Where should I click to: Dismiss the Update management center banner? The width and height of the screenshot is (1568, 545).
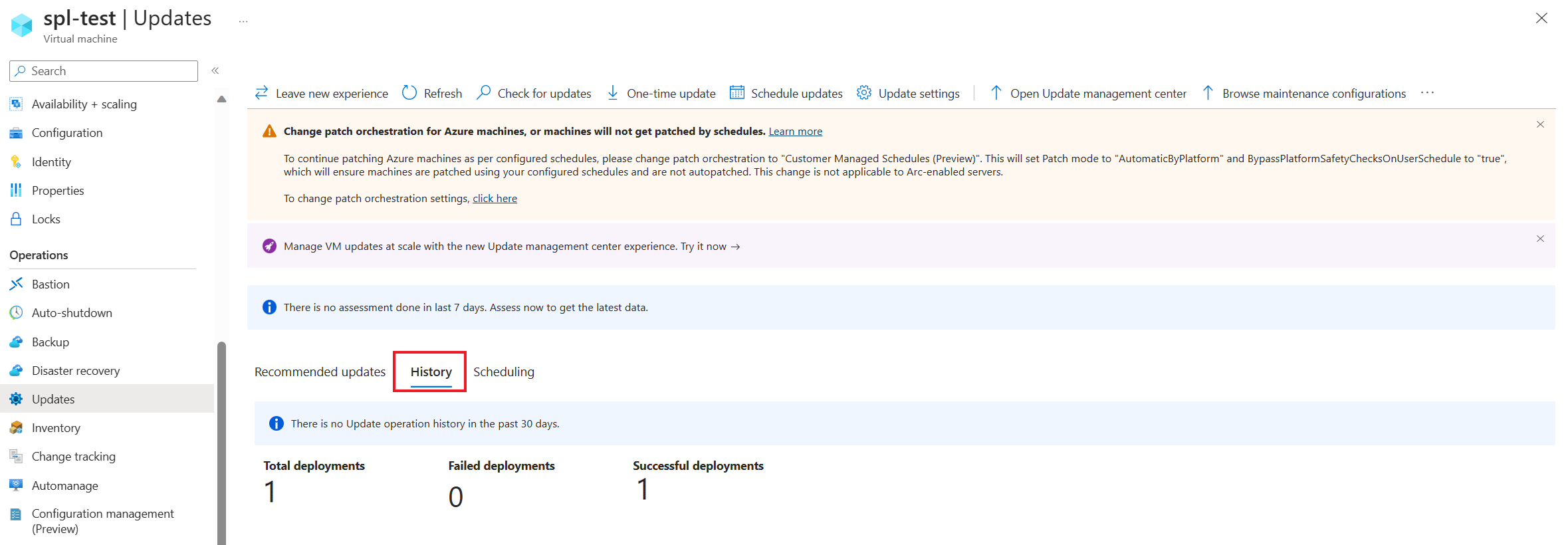coord(1540,239)
